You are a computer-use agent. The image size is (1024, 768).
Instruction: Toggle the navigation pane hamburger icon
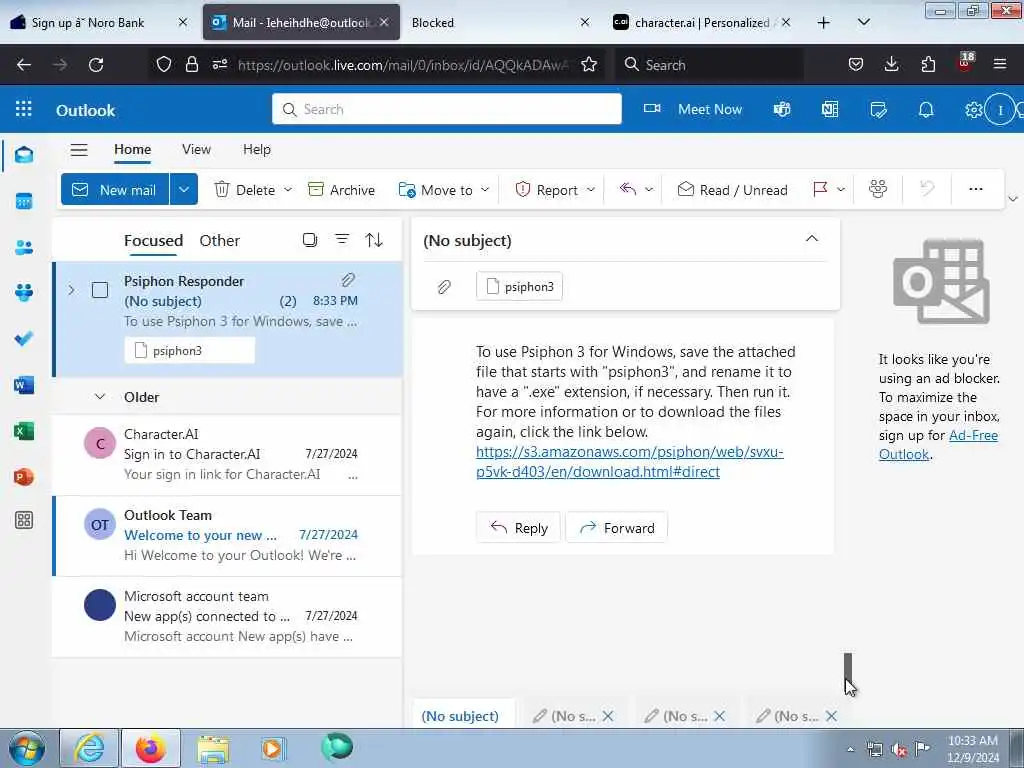coord(79,150)
